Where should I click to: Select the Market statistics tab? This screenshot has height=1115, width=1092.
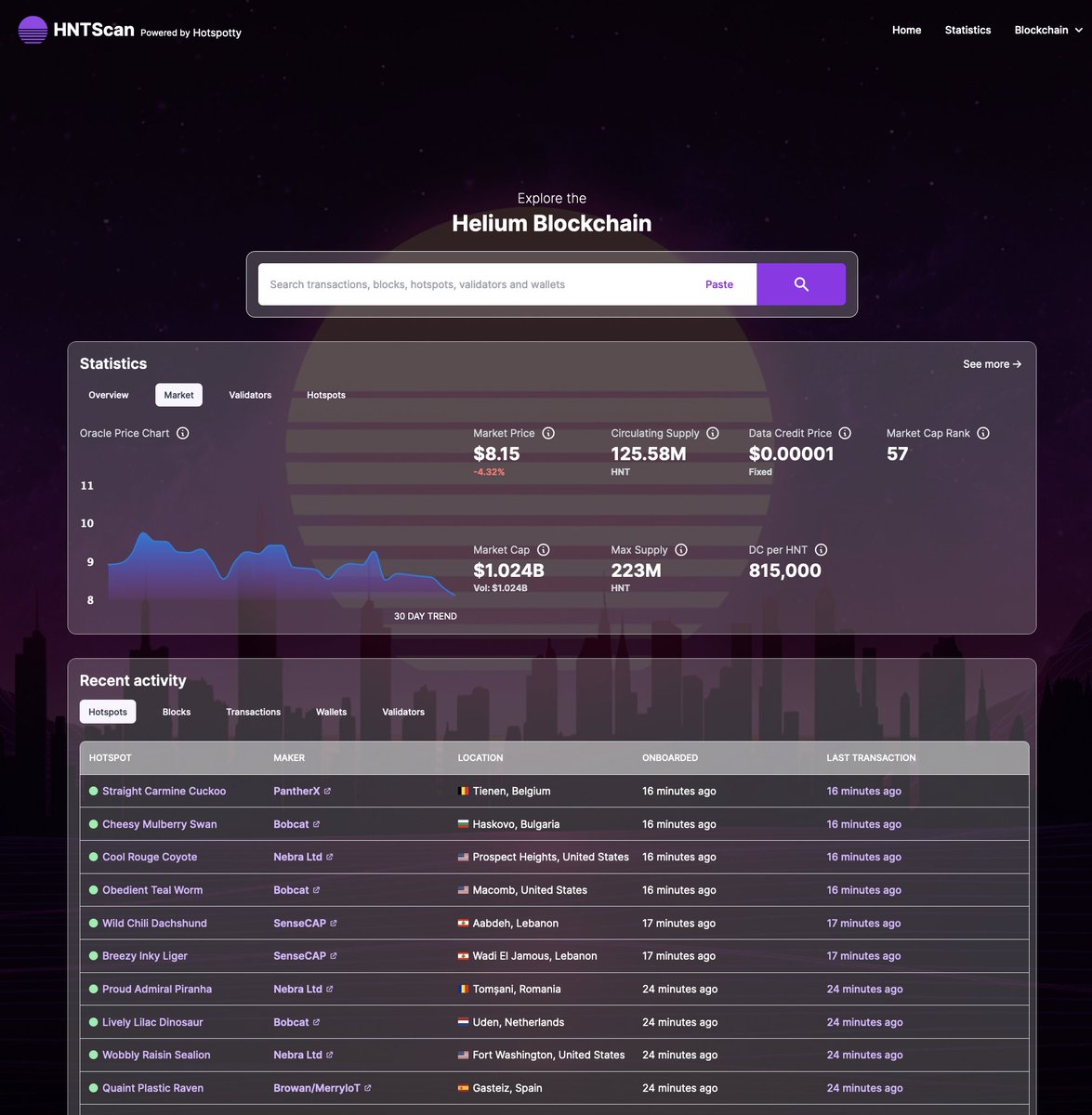(178, 395)
